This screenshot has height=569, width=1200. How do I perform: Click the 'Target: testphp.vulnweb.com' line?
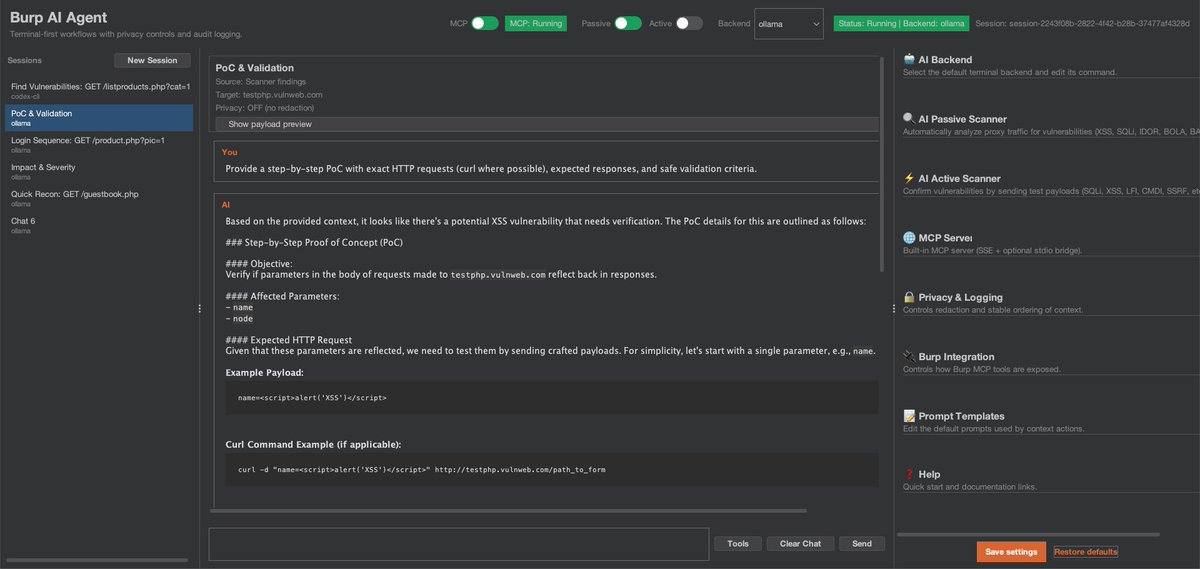tap(269, 94)
